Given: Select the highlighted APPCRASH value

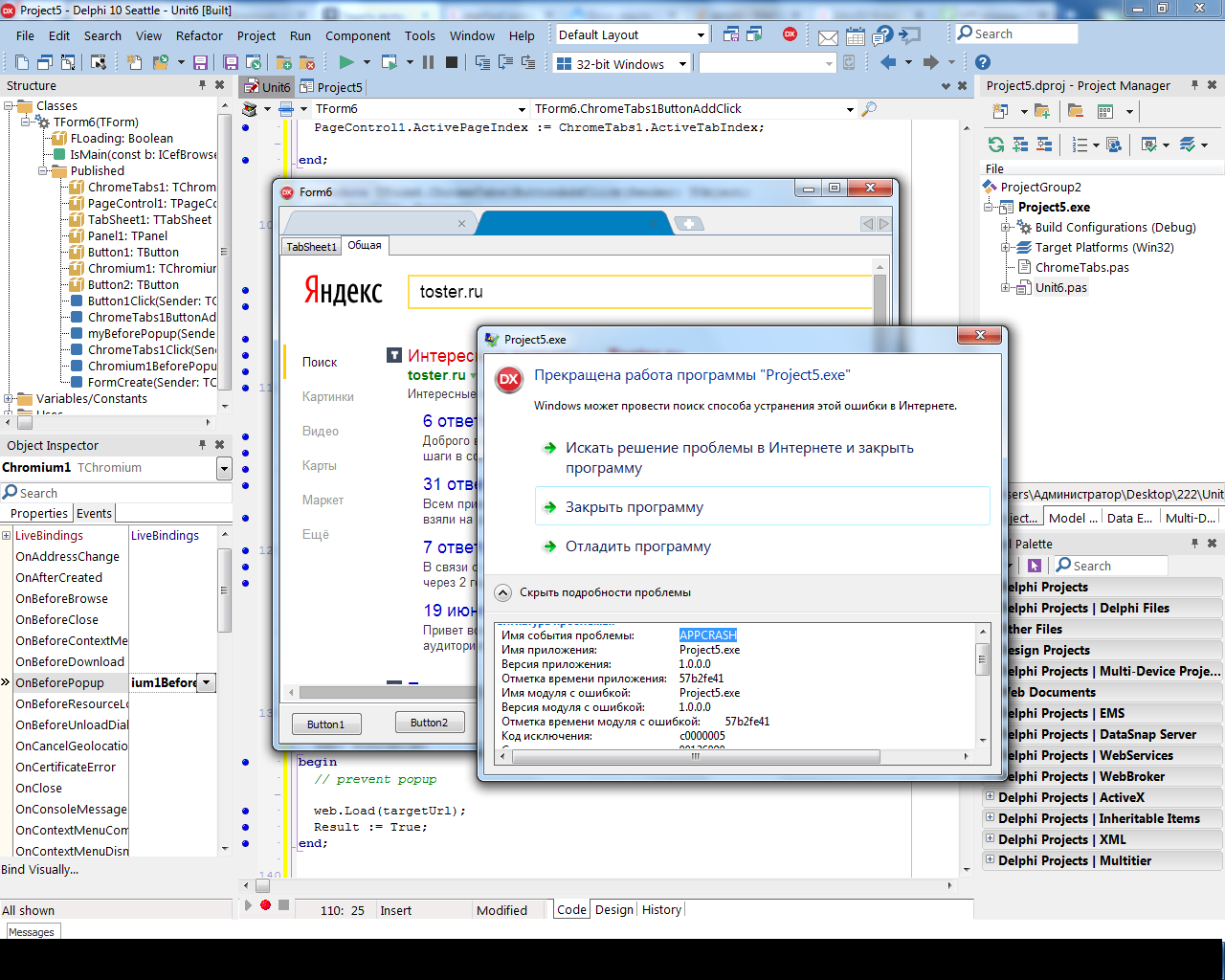Looking at the screenshot, I should pos(708,635).
